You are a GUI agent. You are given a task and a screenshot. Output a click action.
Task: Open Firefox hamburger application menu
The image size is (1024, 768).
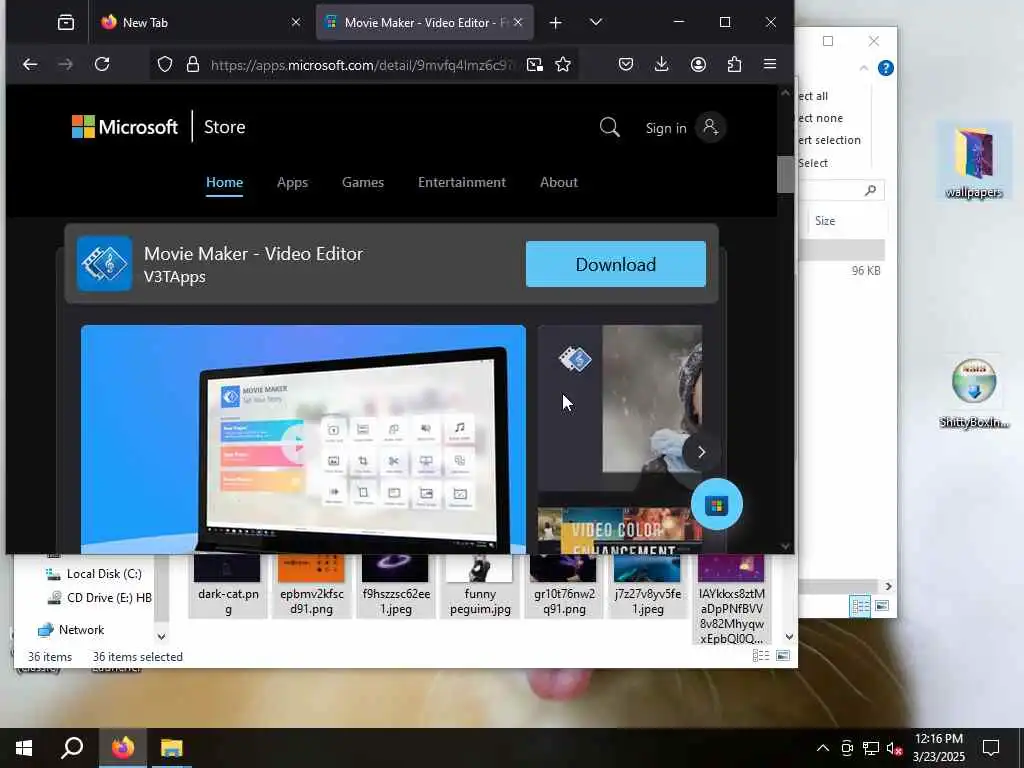[x=770, y=64]
